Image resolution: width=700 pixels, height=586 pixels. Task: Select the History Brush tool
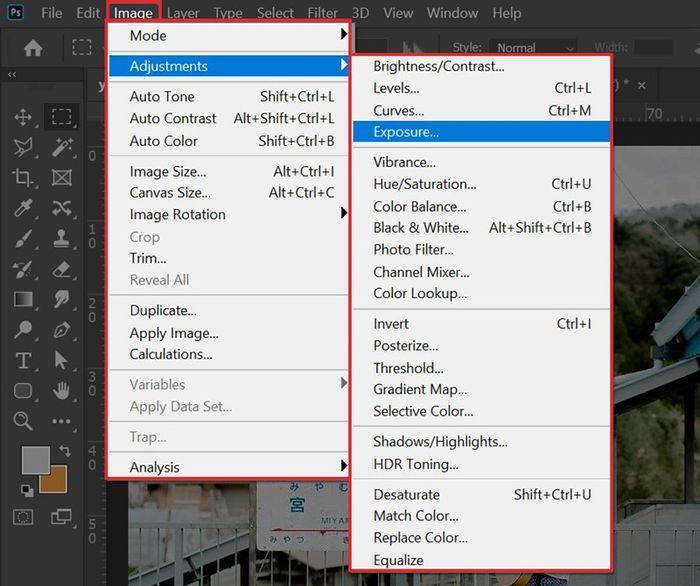coord(23,270)
